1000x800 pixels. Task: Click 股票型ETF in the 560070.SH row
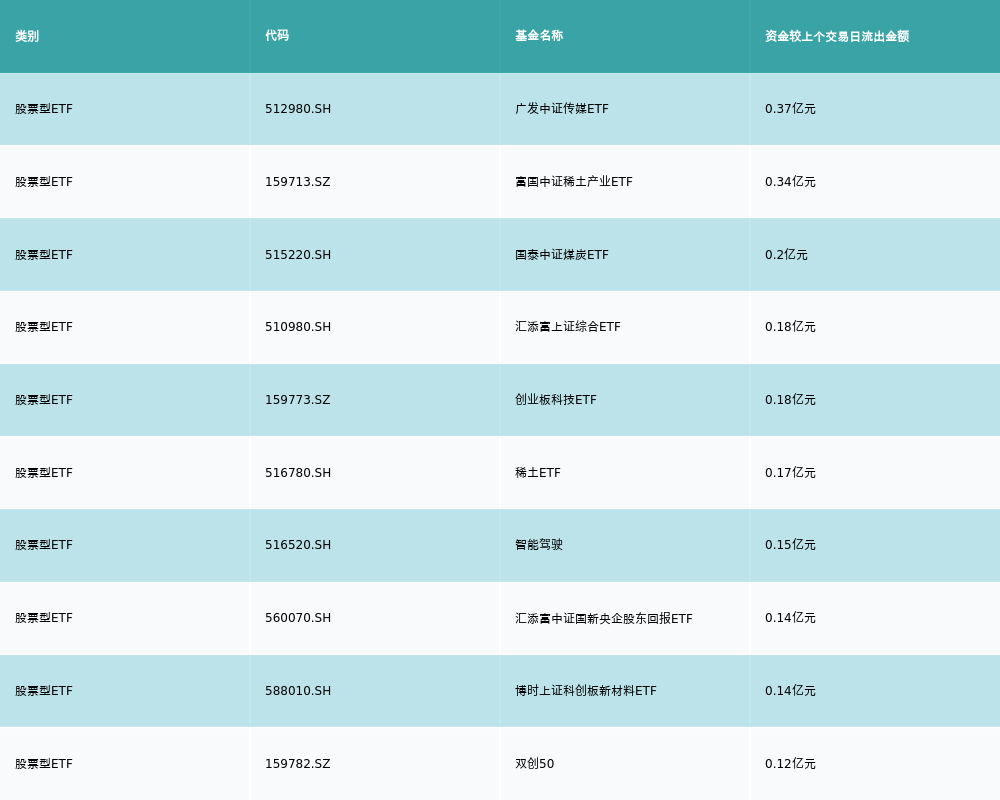[x=44, y=618]
